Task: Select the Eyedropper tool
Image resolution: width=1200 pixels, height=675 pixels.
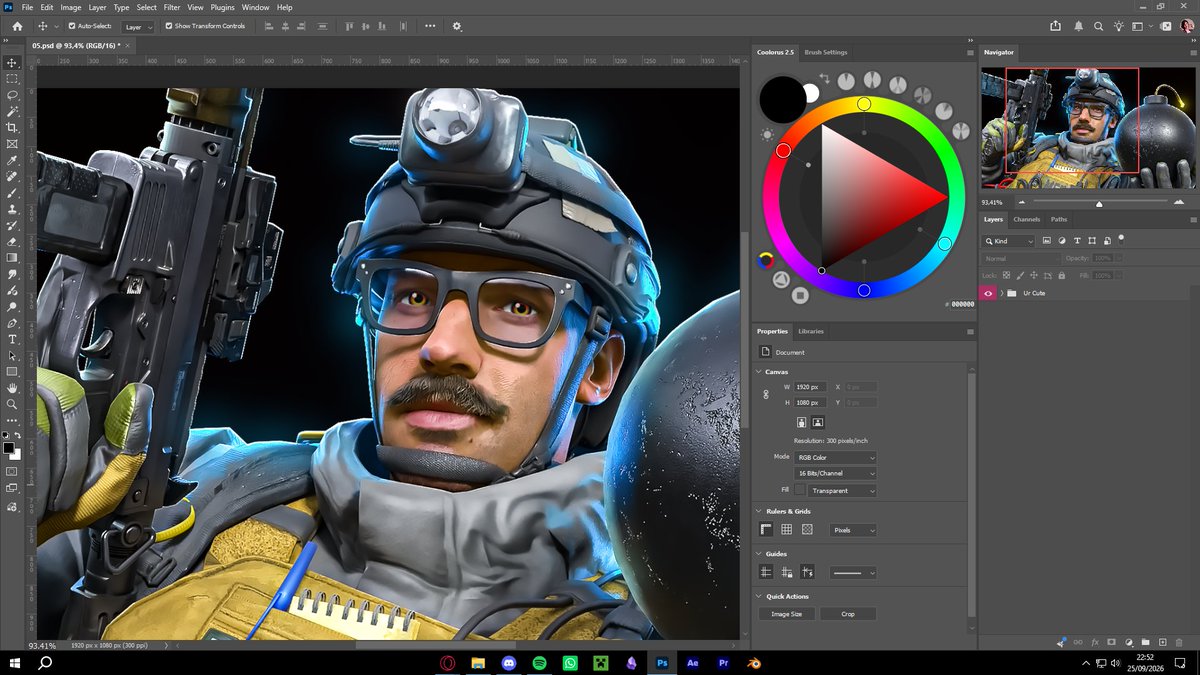Action: [x=12, y=160]
